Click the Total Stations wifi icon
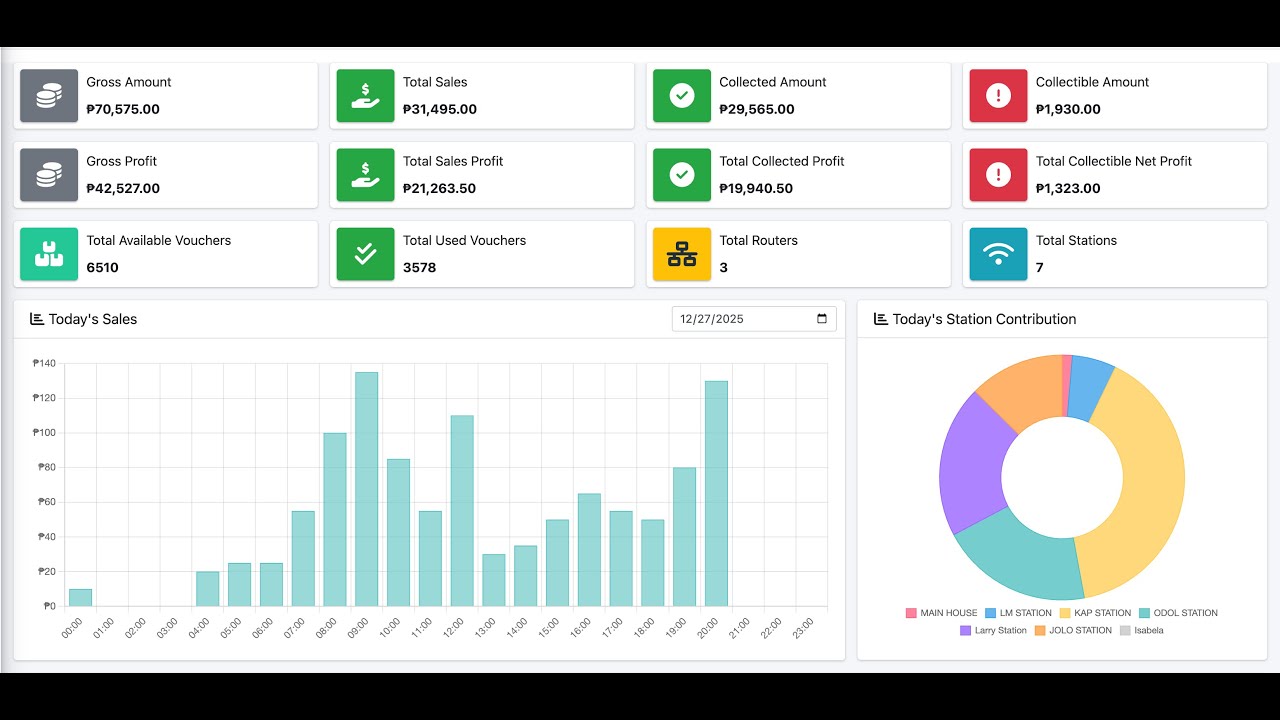 (x=998, y=254)
